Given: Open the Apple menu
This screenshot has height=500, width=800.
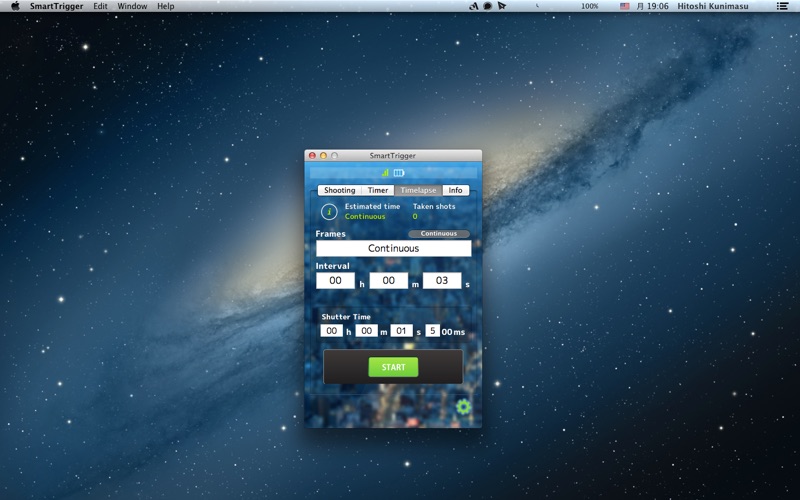Looking at the screenshot, I should (15, 6).
